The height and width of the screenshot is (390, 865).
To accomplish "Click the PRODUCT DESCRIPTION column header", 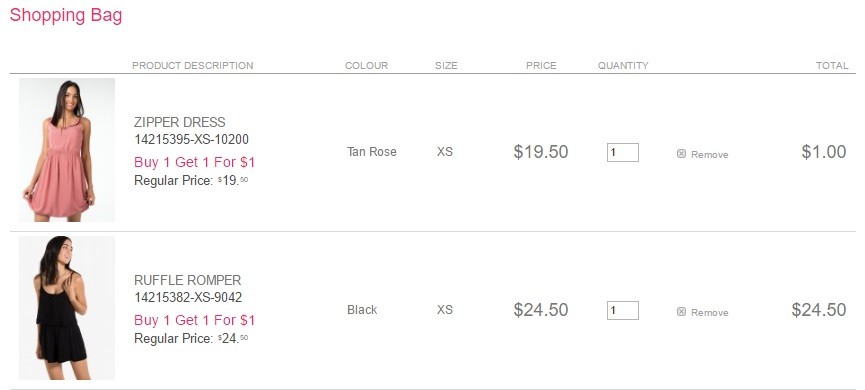I will tap(193, 65).
